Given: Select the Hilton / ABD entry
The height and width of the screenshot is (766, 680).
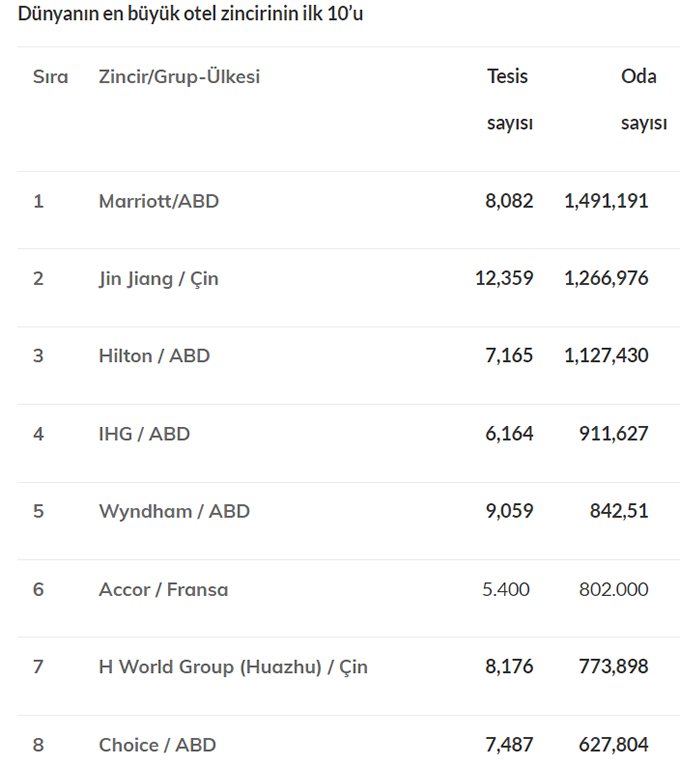Looking at the screenshot, I should click(154, 356).
